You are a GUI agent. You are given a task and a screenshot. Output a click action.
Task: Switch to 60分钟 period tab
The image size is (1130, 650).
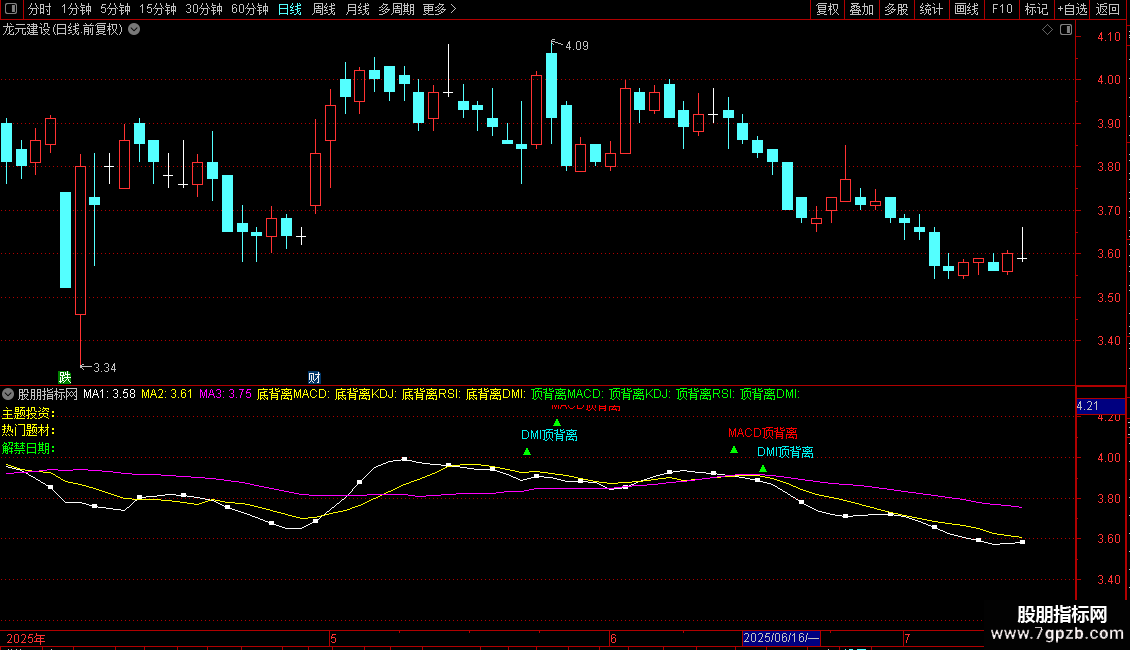tap(249, 9)
